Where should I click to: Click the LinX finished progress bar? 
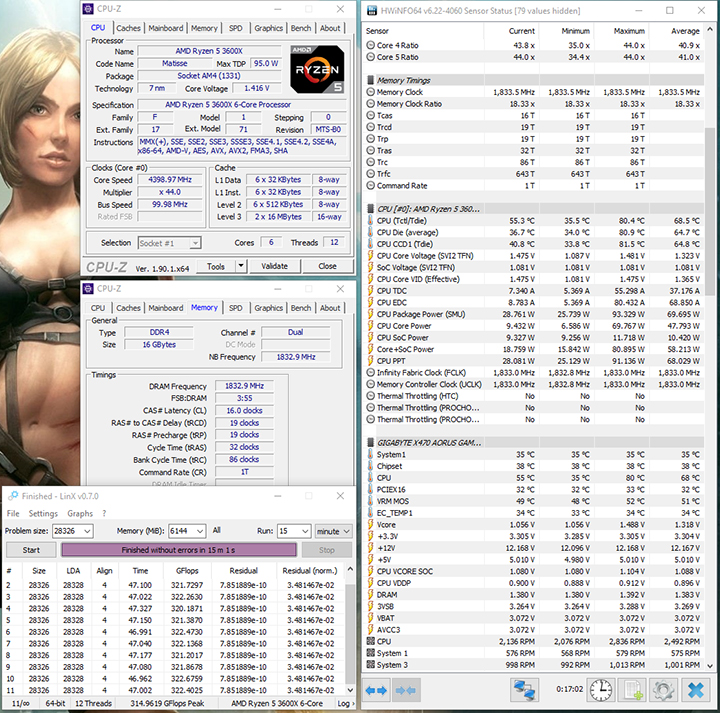pos(179,550)
